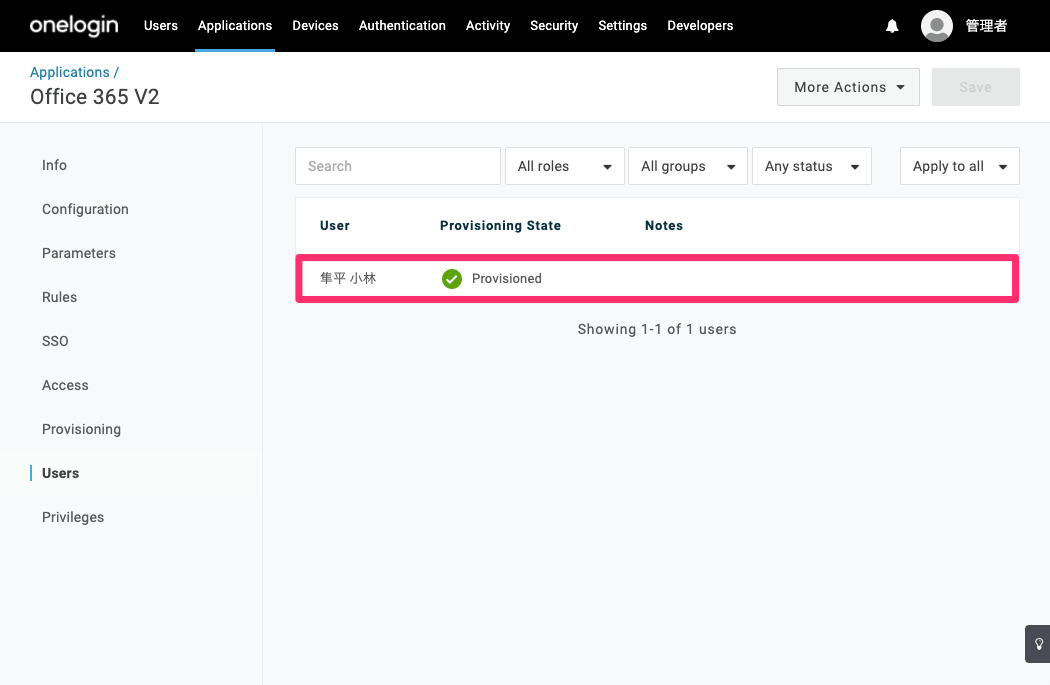Click the User column header
Screen dimensions: 1050x685
tap(335, 226)
